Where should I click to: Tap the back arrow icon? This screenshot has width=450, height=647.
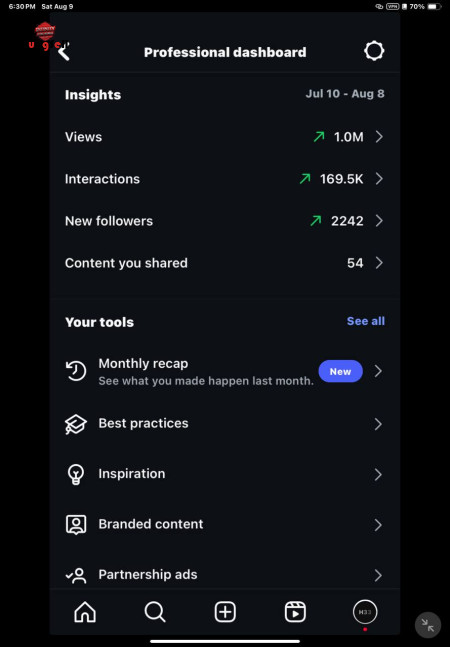(x=64, y=52)
